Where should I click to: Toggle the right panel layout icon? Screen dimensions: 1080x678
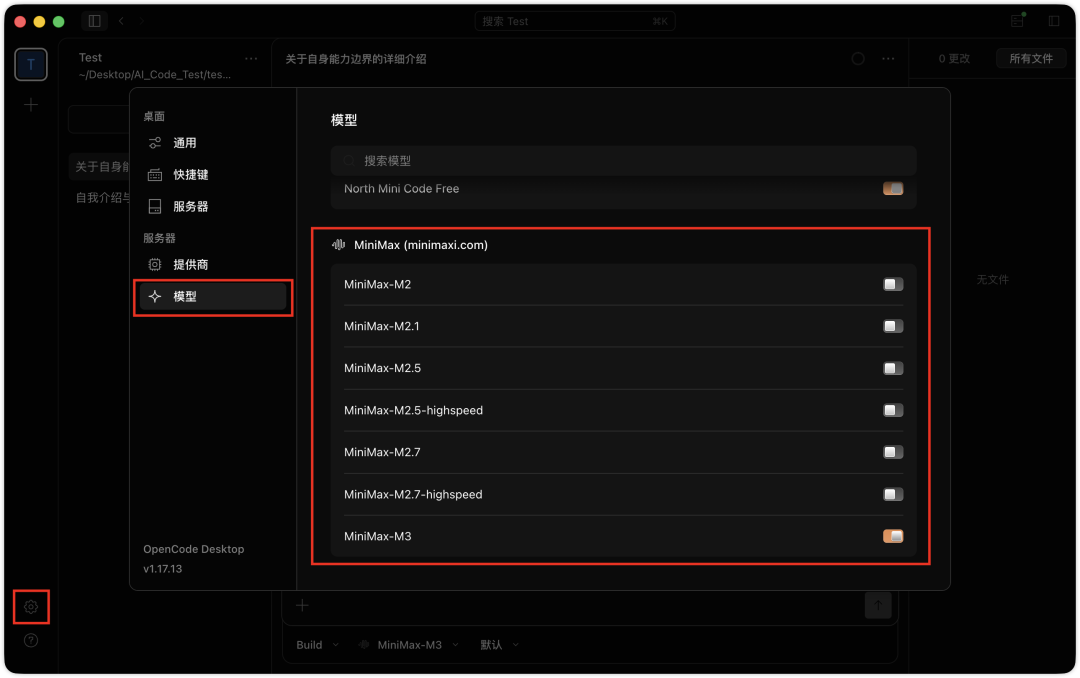pos(1054,21)
